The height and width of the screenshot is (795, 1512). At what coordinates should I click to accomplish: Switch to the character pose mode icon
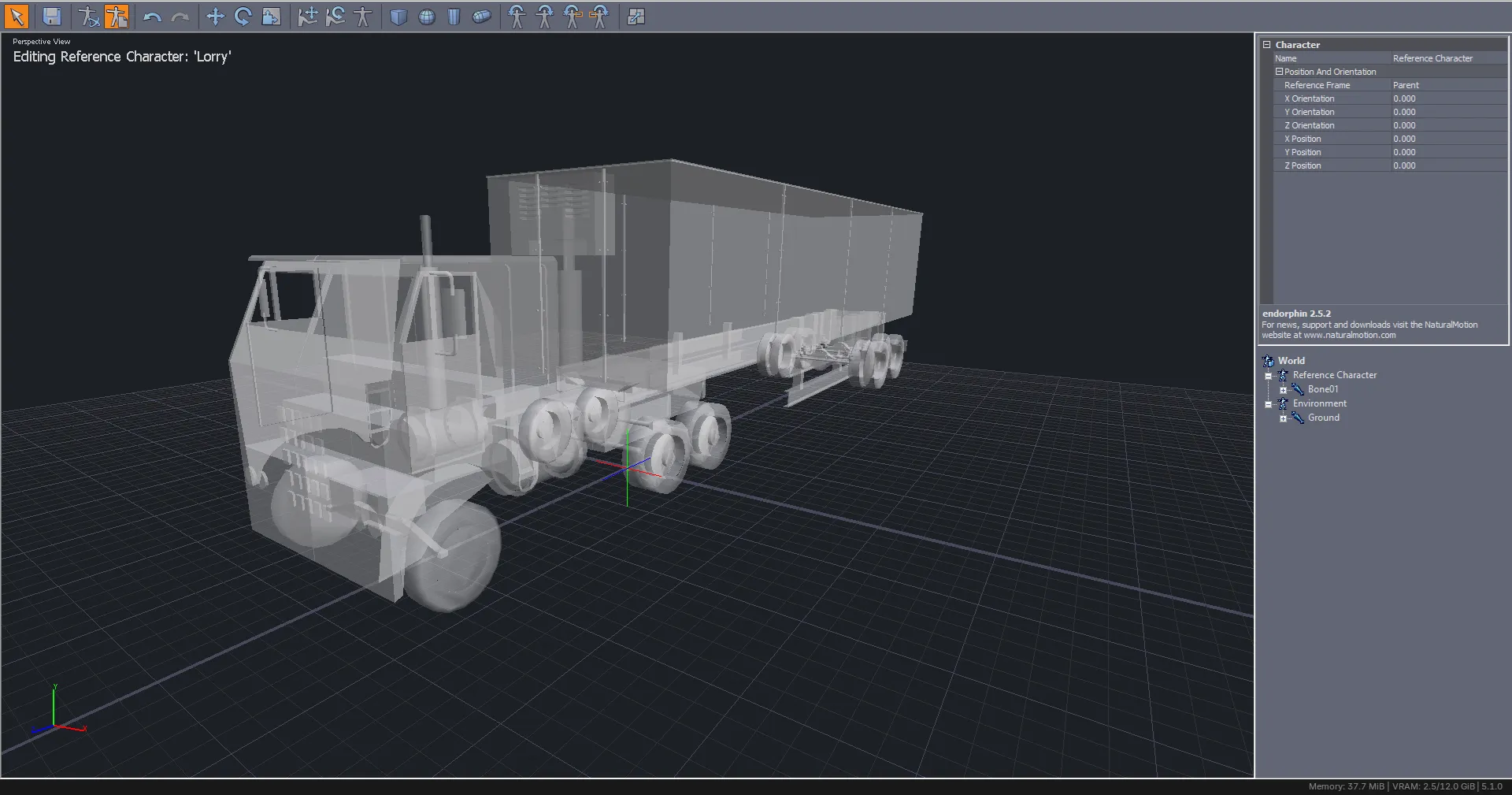click(89, 17)
